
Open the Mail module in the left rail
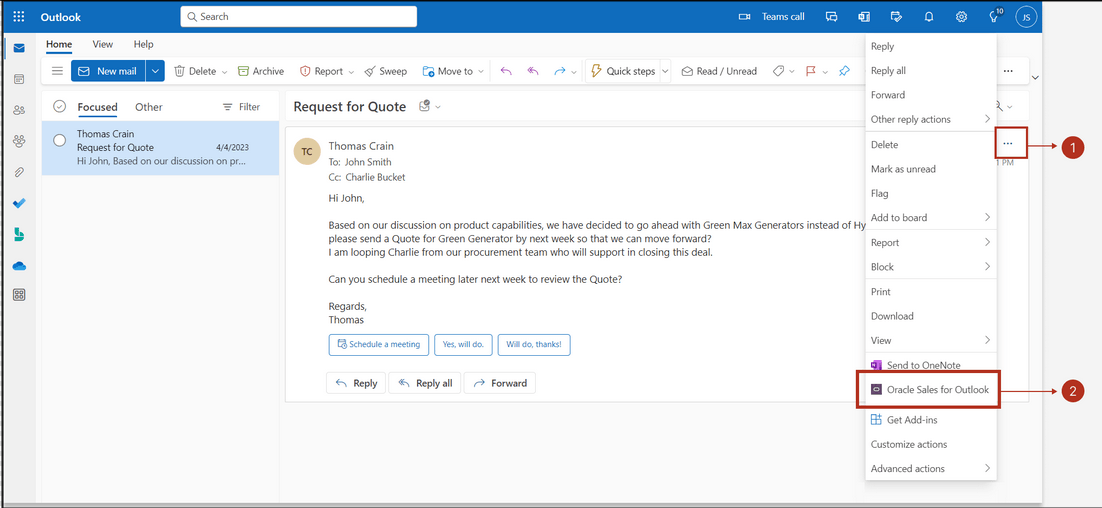coord(19,48)
